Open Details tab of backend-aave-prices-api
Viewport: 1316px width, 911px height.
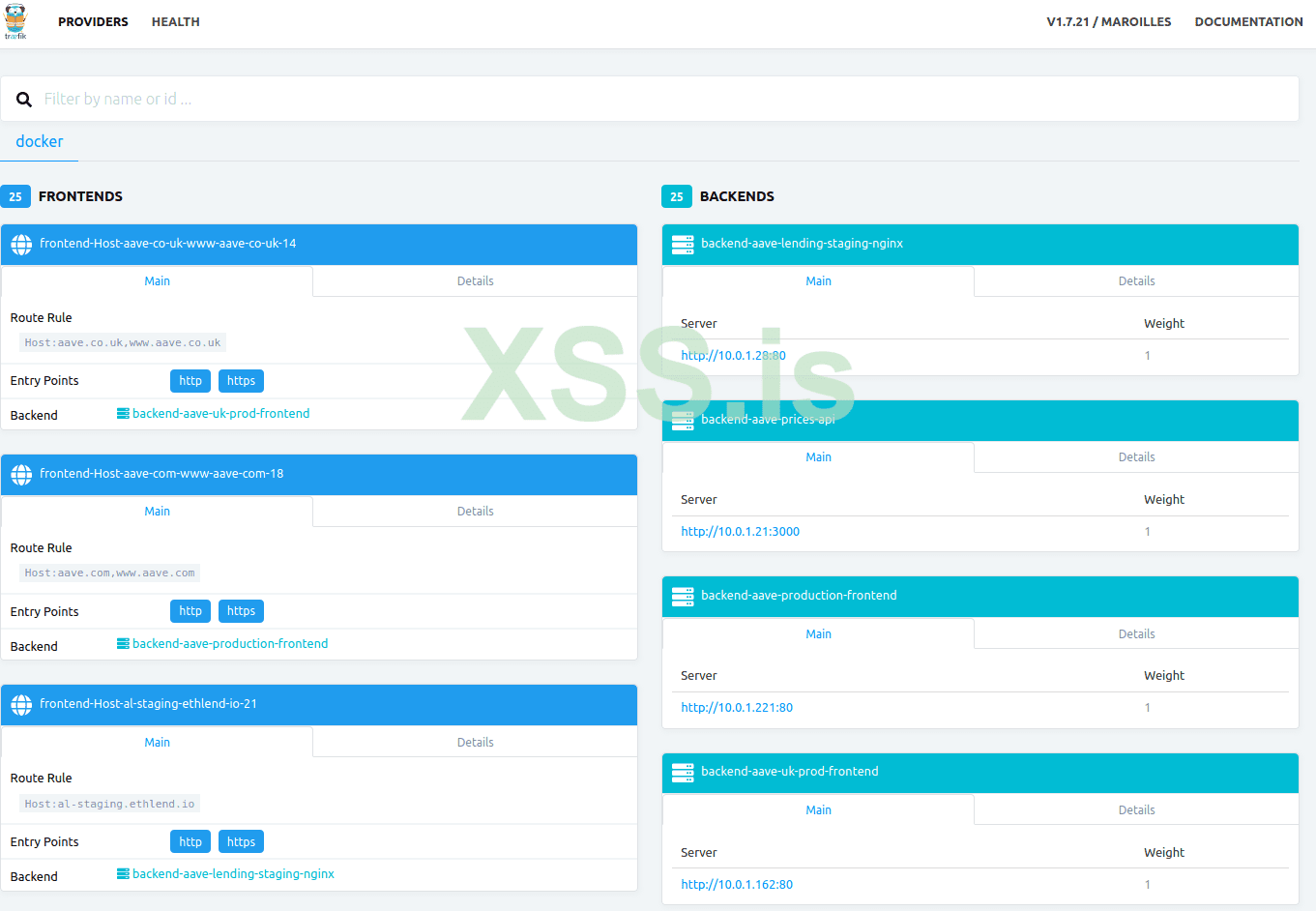click(1136, 457)
